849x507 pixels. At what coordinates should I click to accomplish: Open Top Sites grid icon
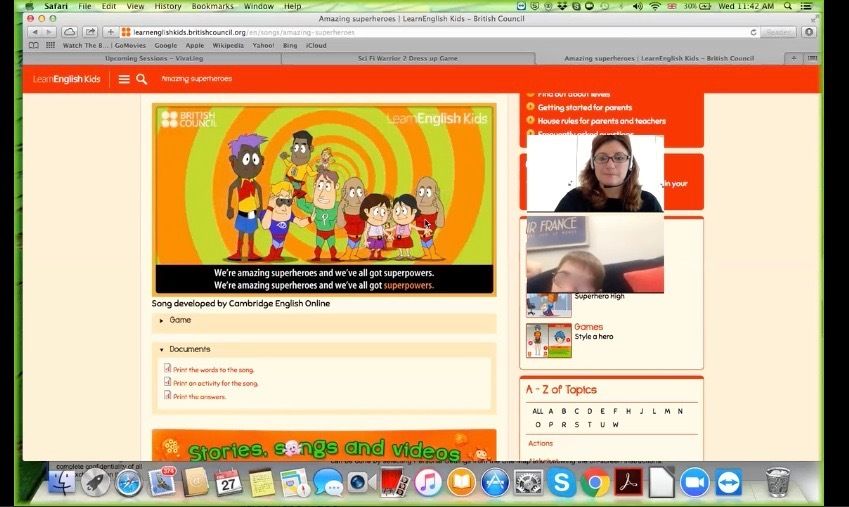(x=50, y=46)
